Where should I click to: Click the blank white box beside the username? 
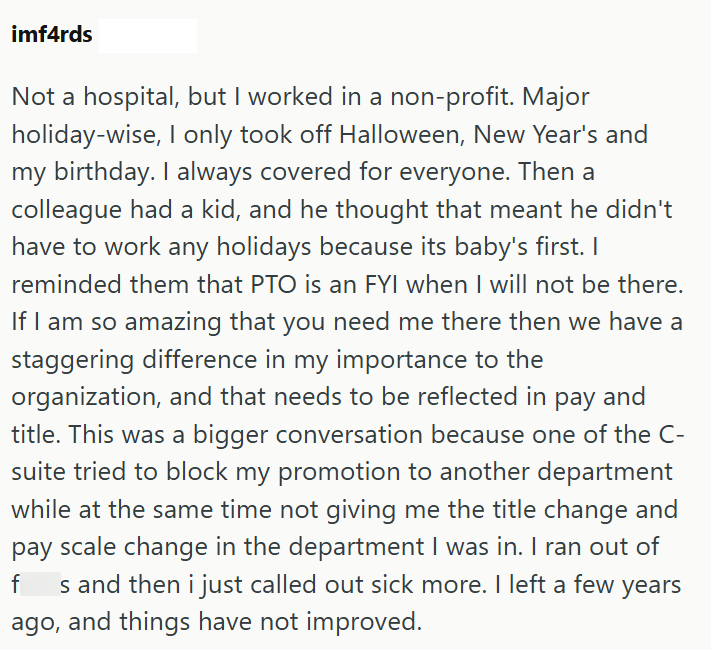tap(148, 36)
